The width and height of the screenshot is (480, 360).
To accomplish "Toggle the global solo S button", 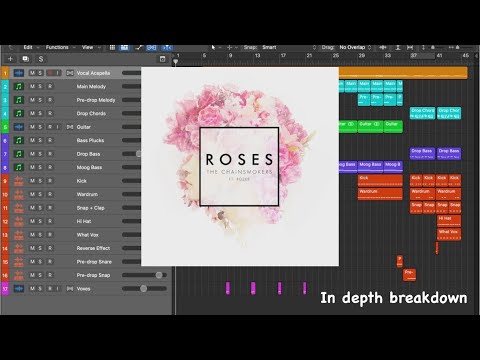I will (x=41, y=59).
